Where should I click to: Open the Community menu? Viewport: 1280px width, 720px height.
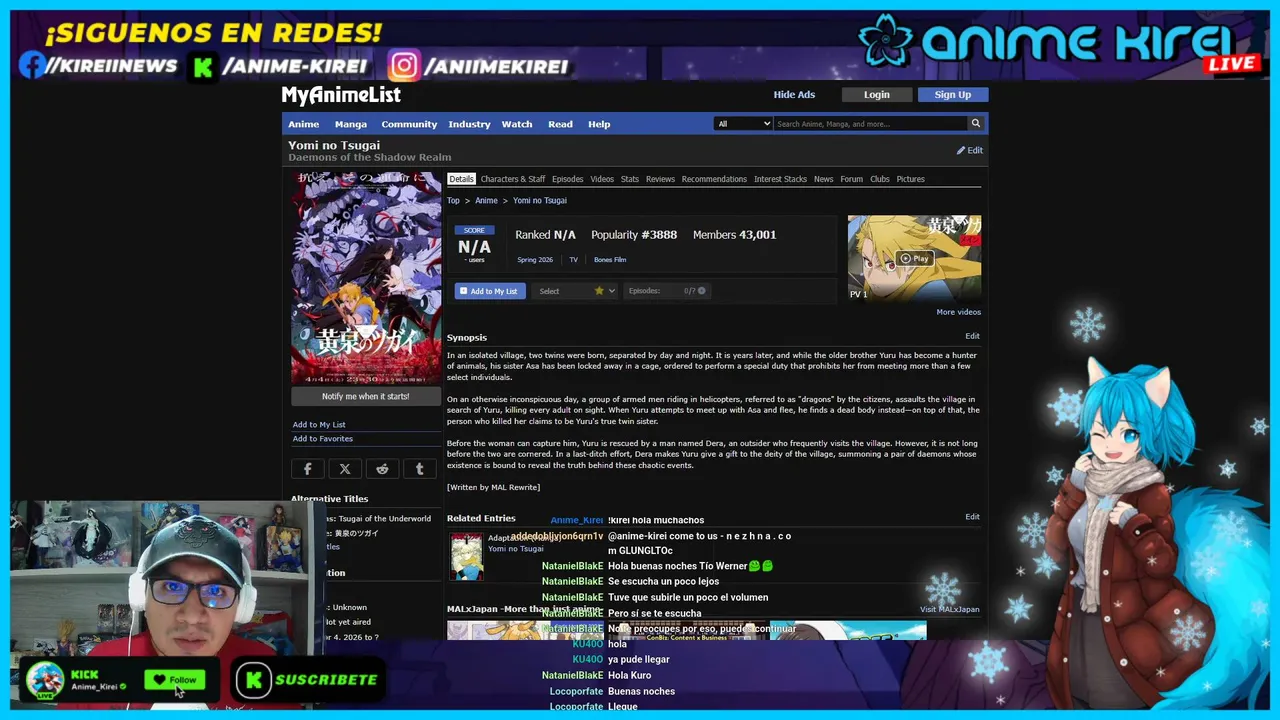(x=409, y=124)
